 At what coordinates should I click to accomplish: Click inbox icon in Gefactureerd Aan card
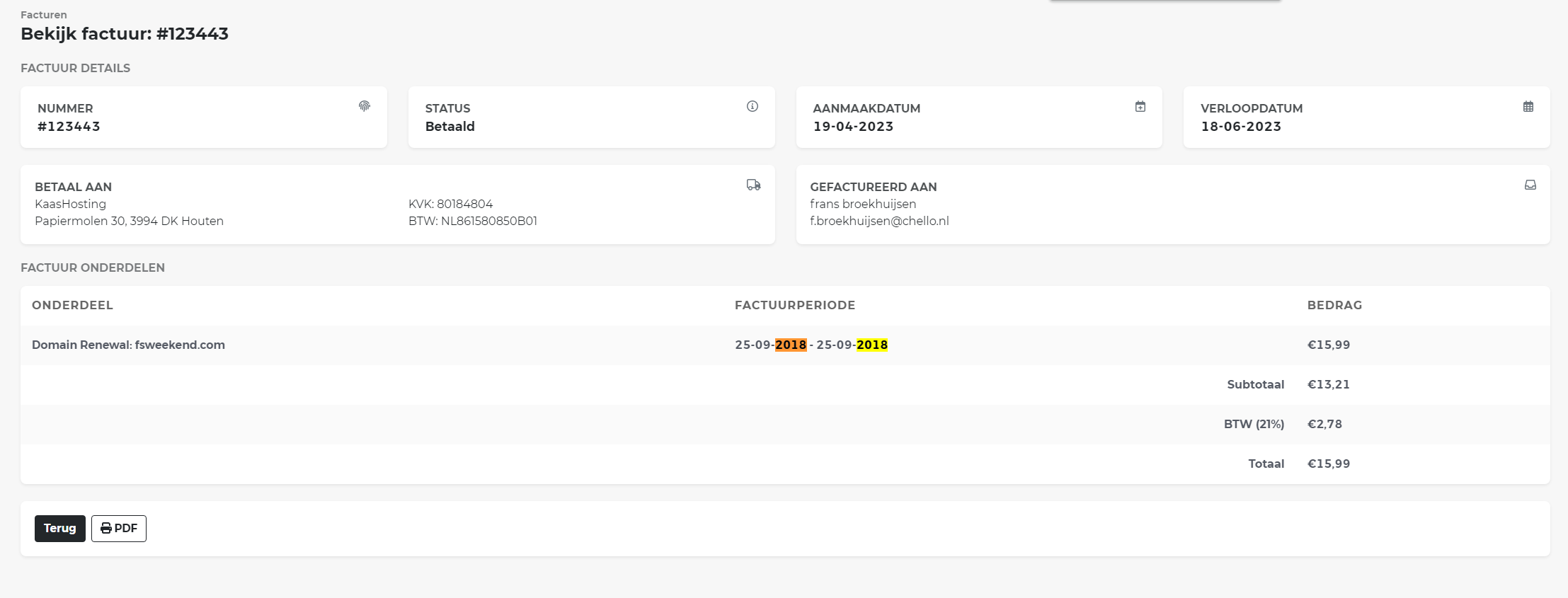point(1530,185)
